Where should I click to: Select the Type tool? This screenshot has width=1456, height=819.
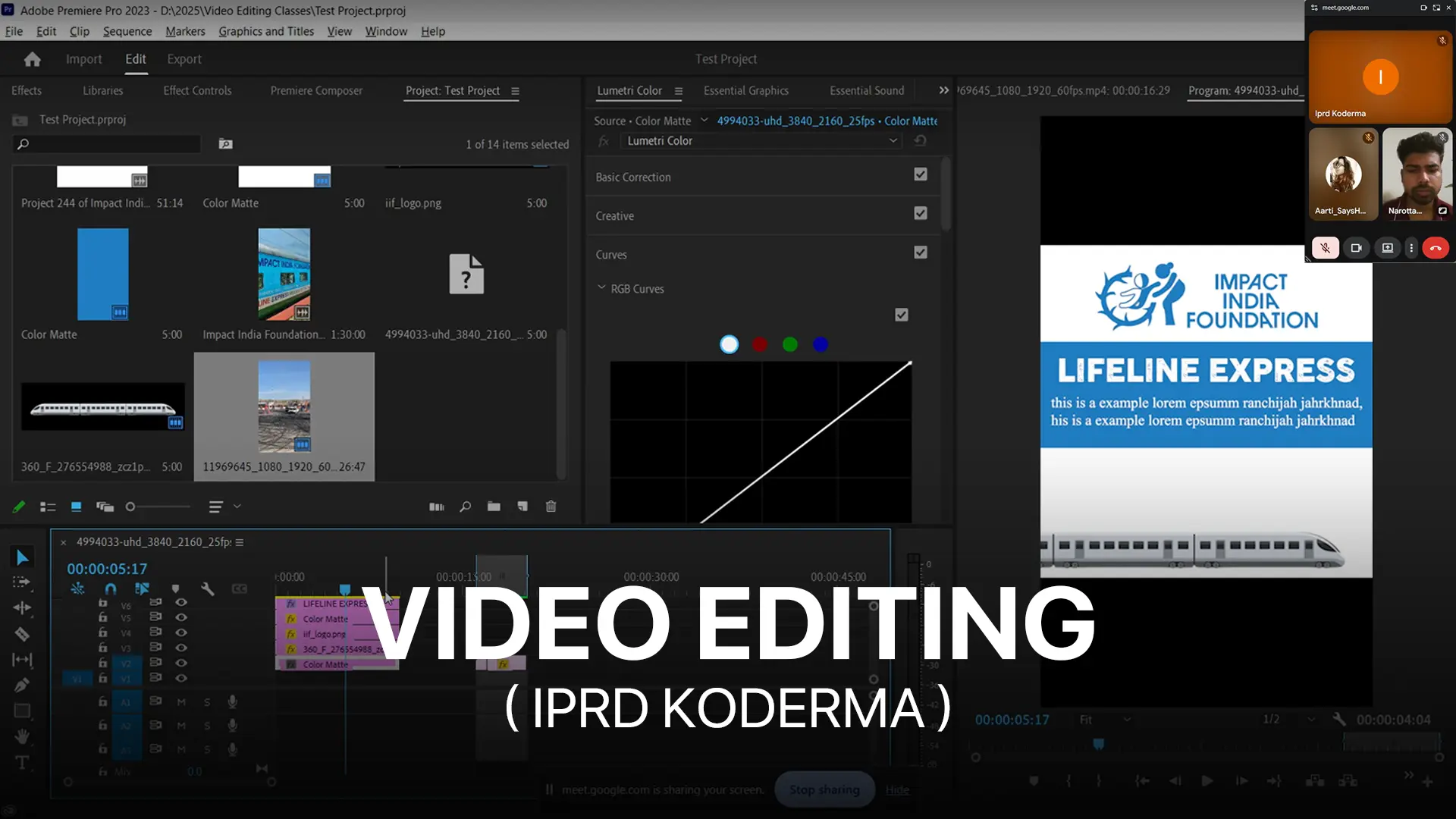pos(22,762)
